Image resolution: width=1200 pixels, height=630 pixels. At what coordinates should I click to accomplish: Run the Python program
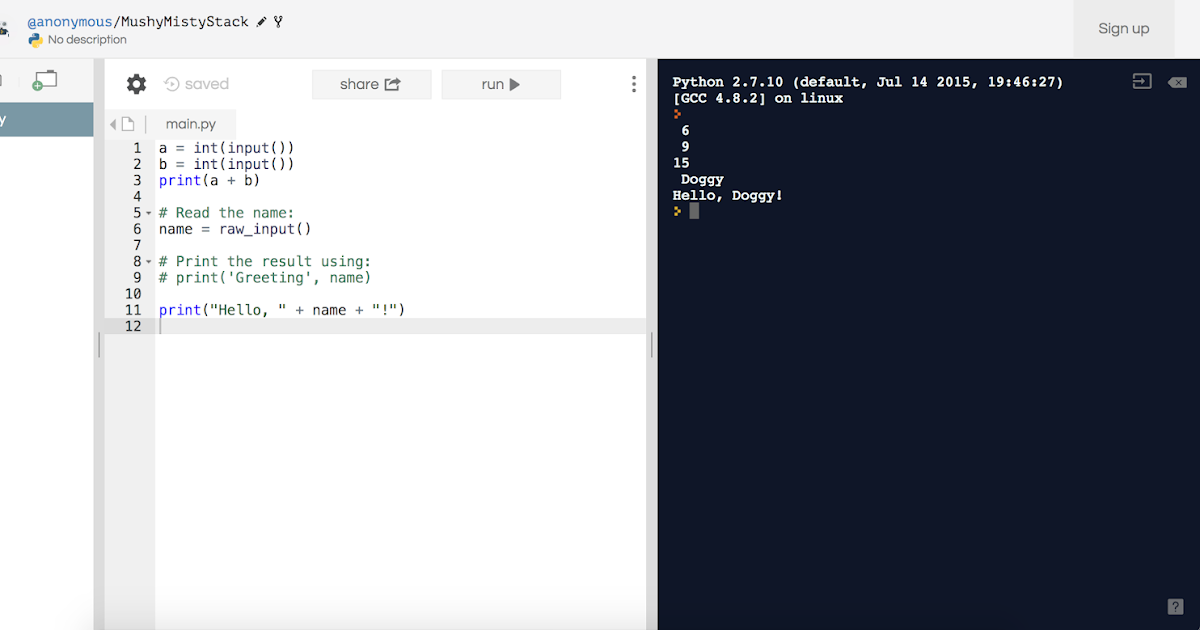[501, 84]
